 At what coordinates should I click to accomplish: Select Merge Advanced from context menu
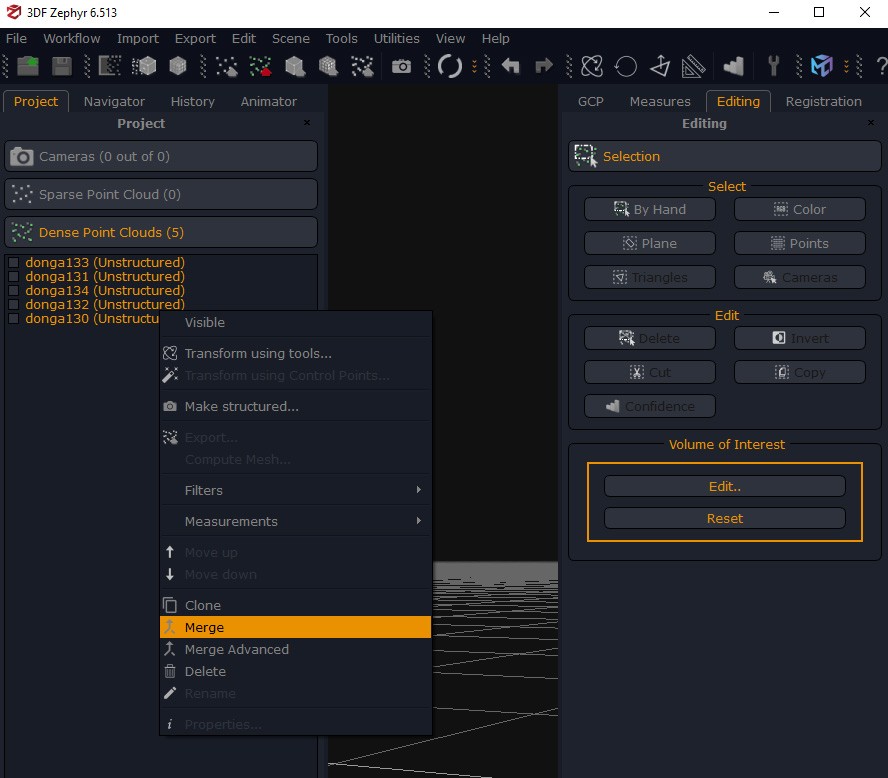(x=236, y=649)
